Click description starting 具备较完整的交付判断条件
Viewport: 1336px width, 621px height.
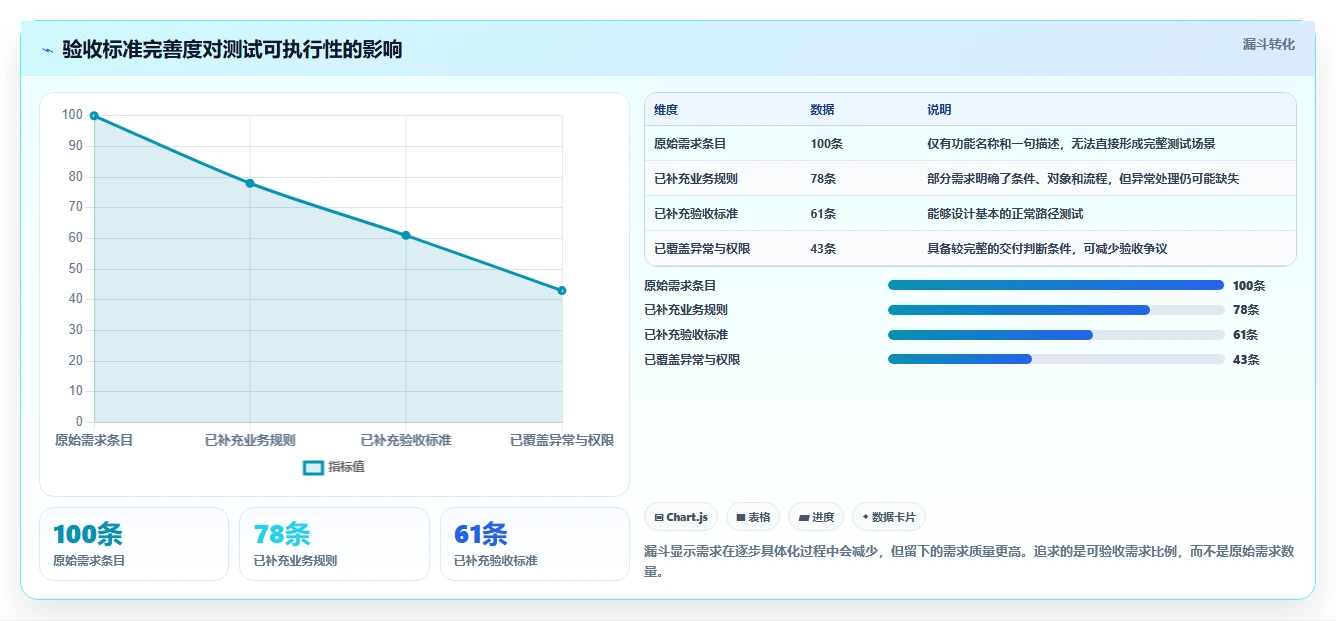pyautogui.click(x=1047, y=249)
